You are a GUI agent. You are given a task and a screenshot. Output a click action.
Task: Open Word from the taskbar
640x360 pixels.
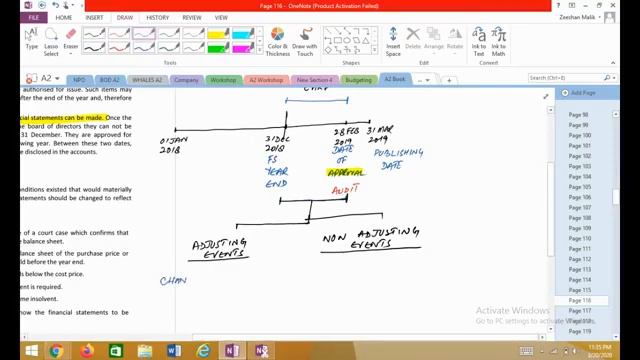pyautogui.click(x=174, y=351)
